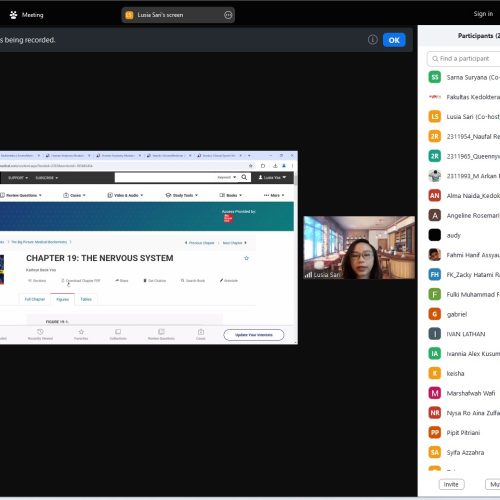The image size is (500, 500).
Task: Switch to the Figures tab
Action: point(63,299)
